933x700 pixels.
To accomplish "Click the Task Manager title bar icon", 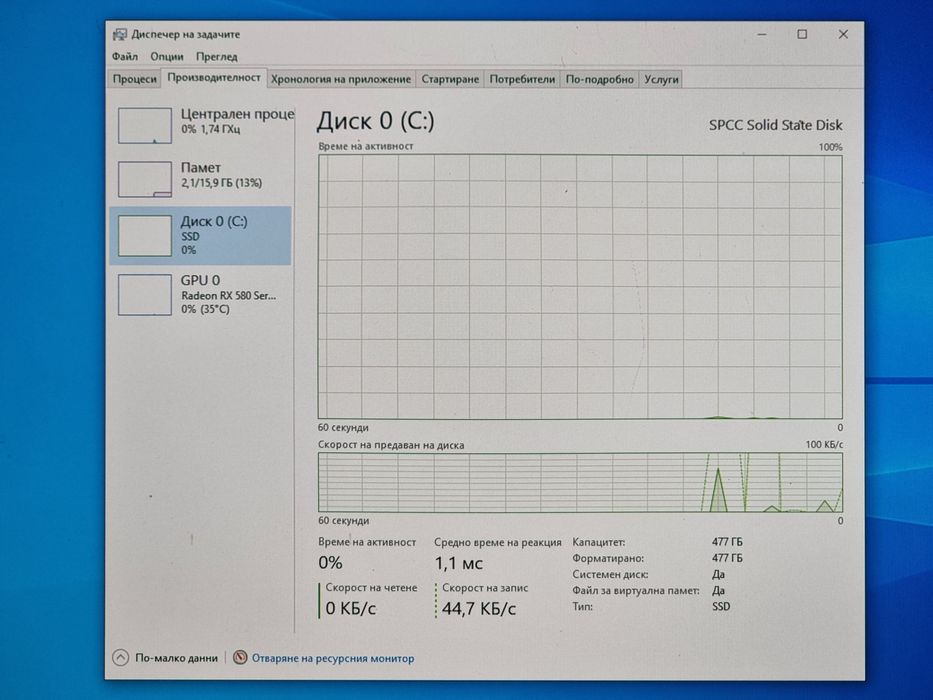I will (x=120, y=35).
